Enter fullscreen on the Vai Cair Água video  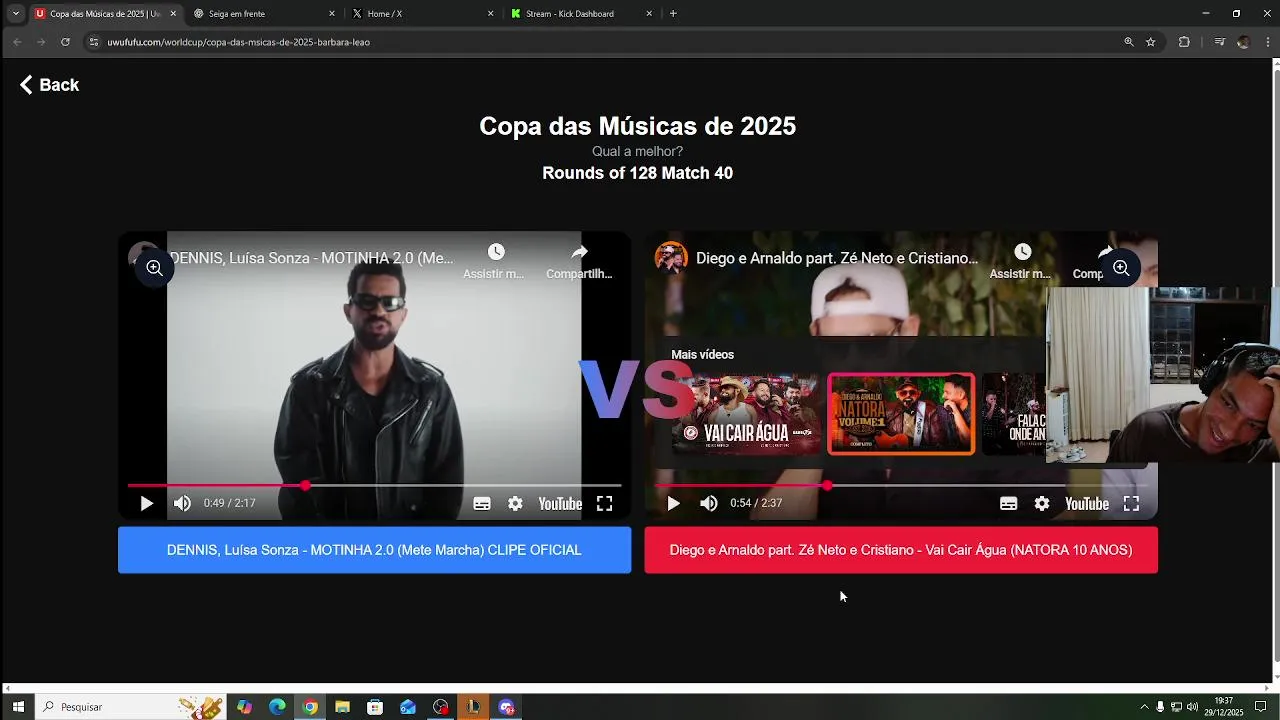[x=1131, y=503]
